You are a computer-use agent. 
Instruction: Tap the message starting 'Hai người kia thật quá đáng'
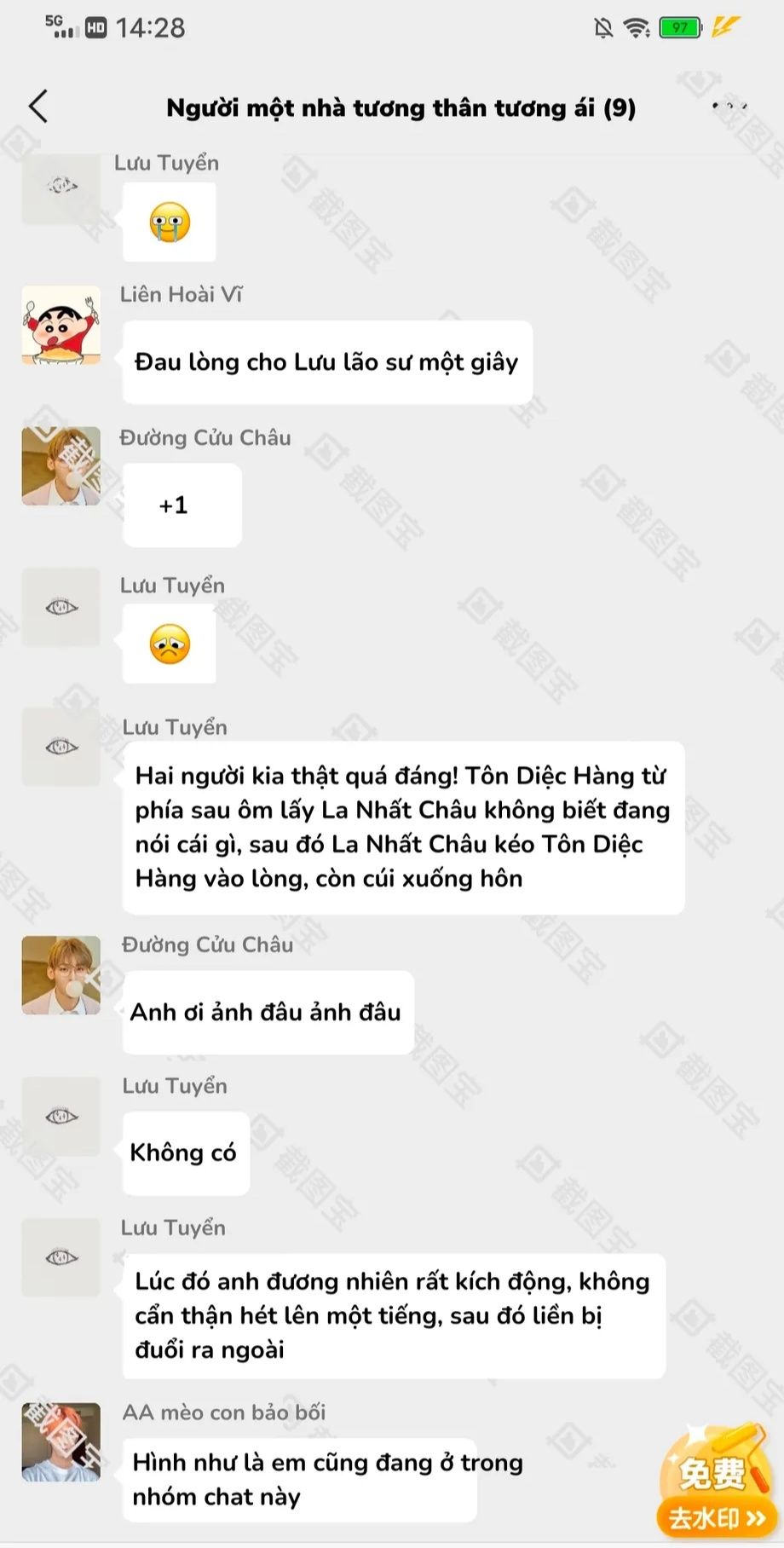click(x=404, y=827)
